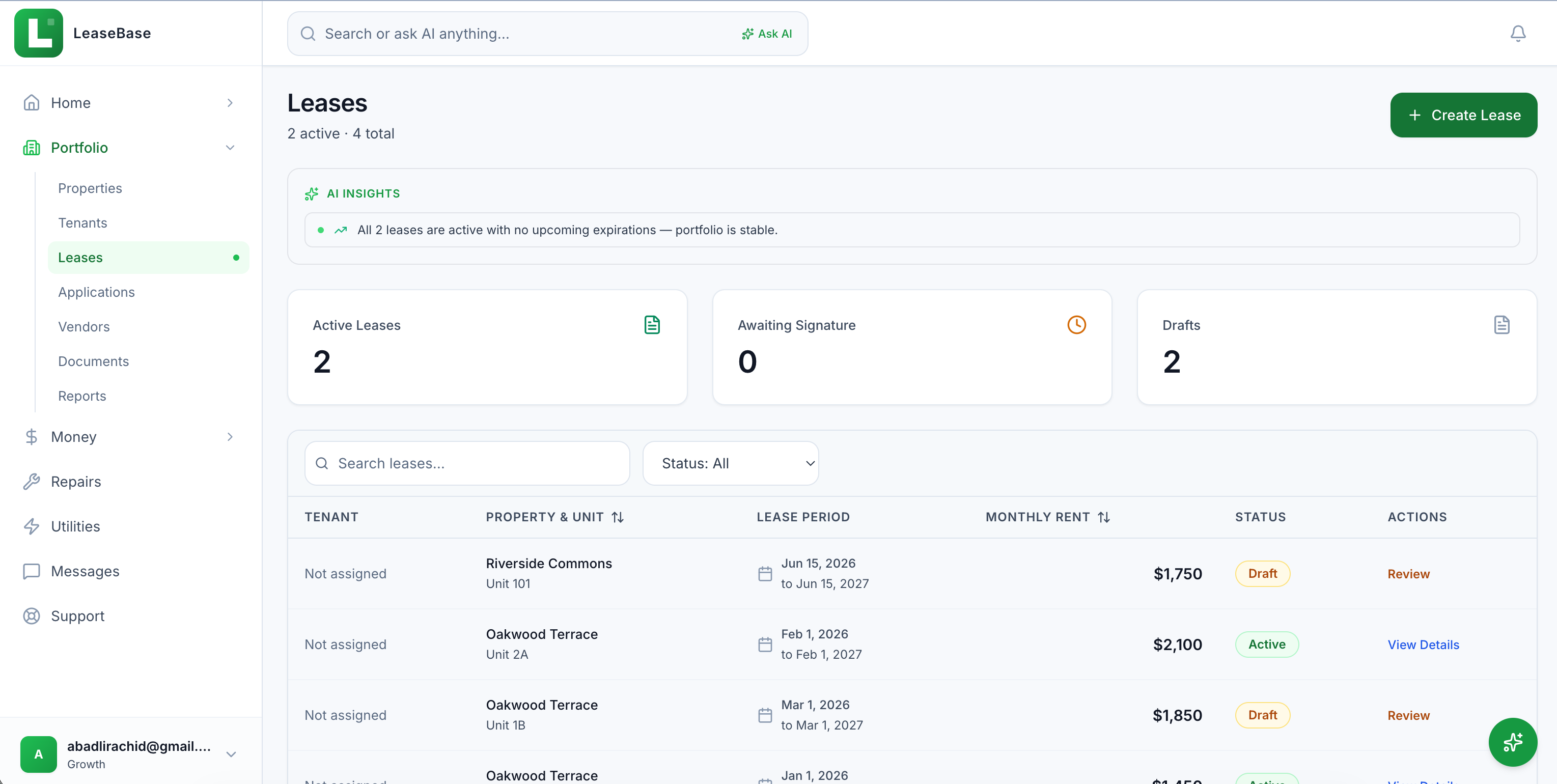This screenshot has width=1557, height=784.
Task: Click the Lease Period column header
Action: (803, 517)
